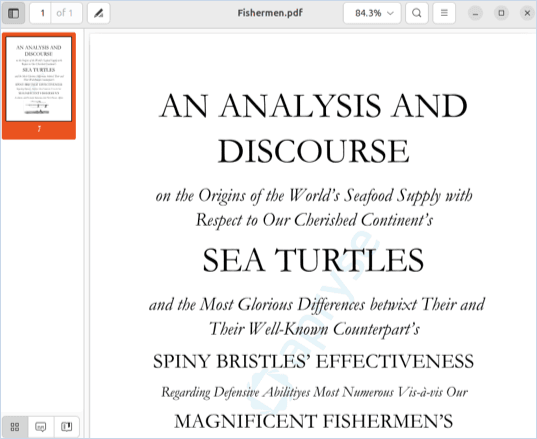Click 'and the Most Glorious Differences' line
537x439 pixels.
pyautogui.click(x=317, y=304)
